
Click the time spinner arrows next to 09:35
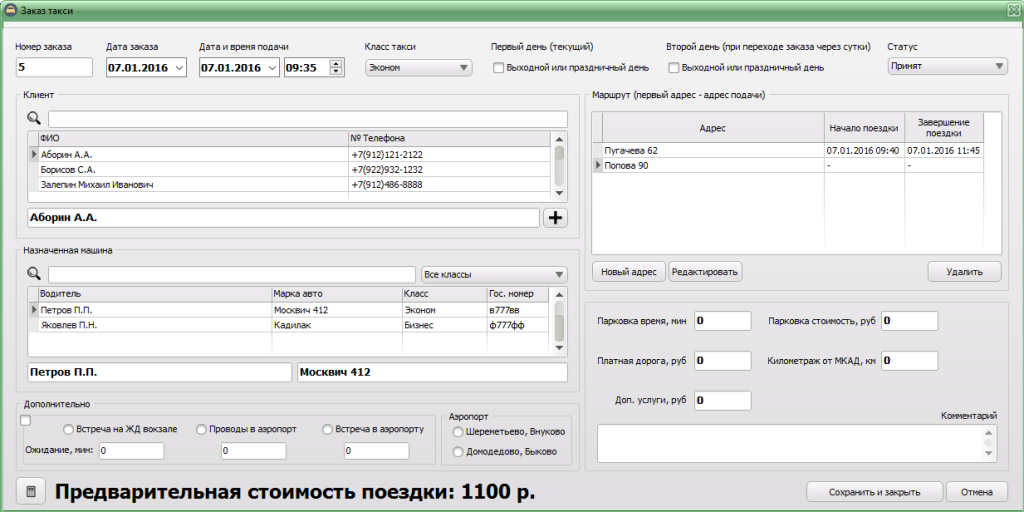tap(336, 68)
